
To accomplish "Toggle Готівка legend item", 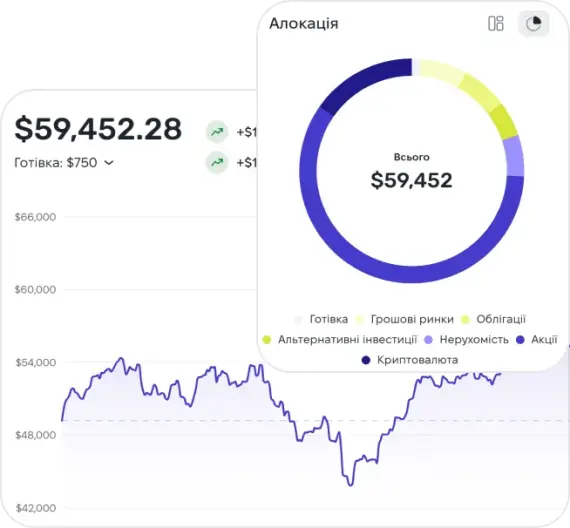I will (x=321, y=319).
